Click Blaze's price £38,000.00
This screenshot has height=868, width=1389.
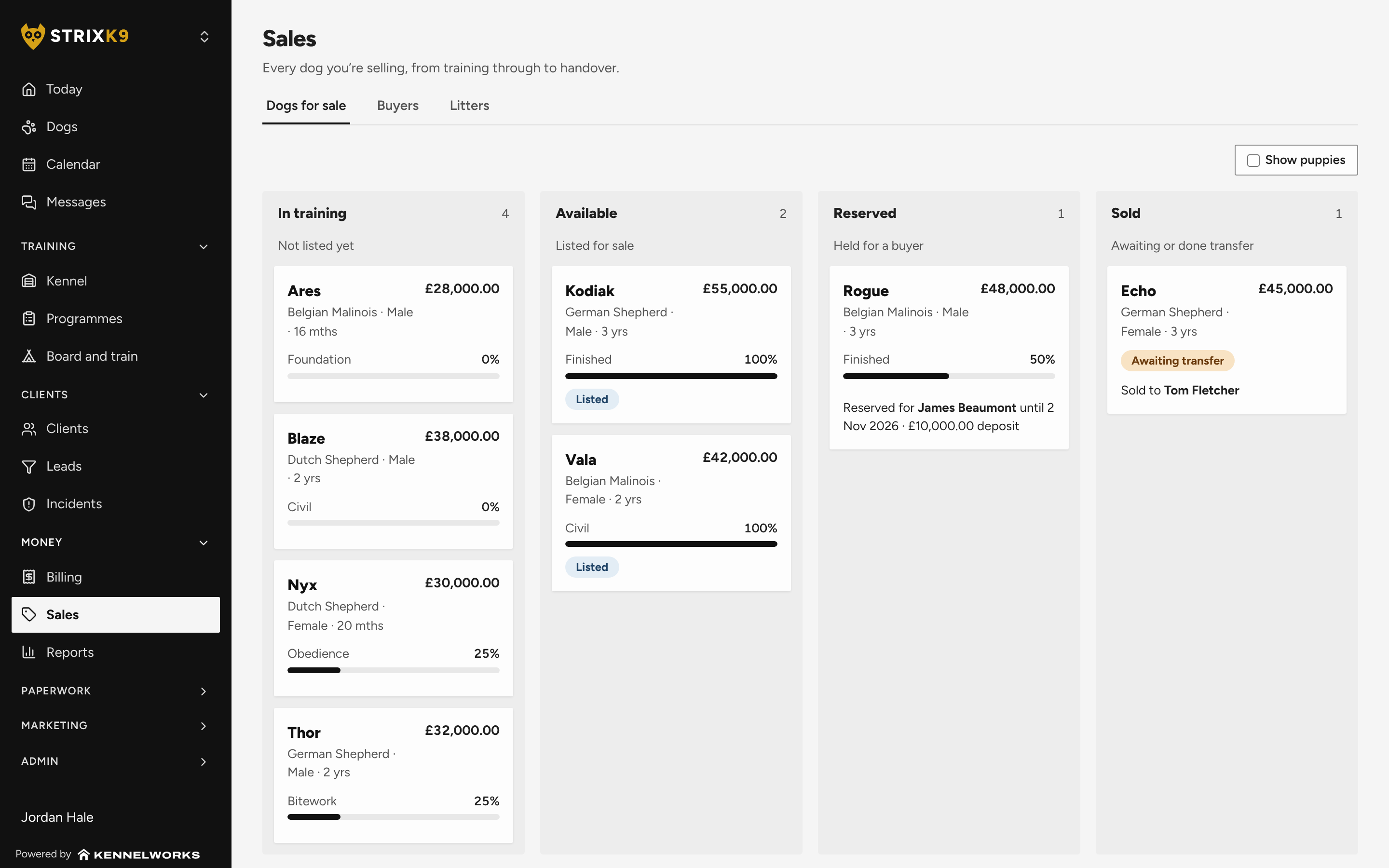click(462, 436)
